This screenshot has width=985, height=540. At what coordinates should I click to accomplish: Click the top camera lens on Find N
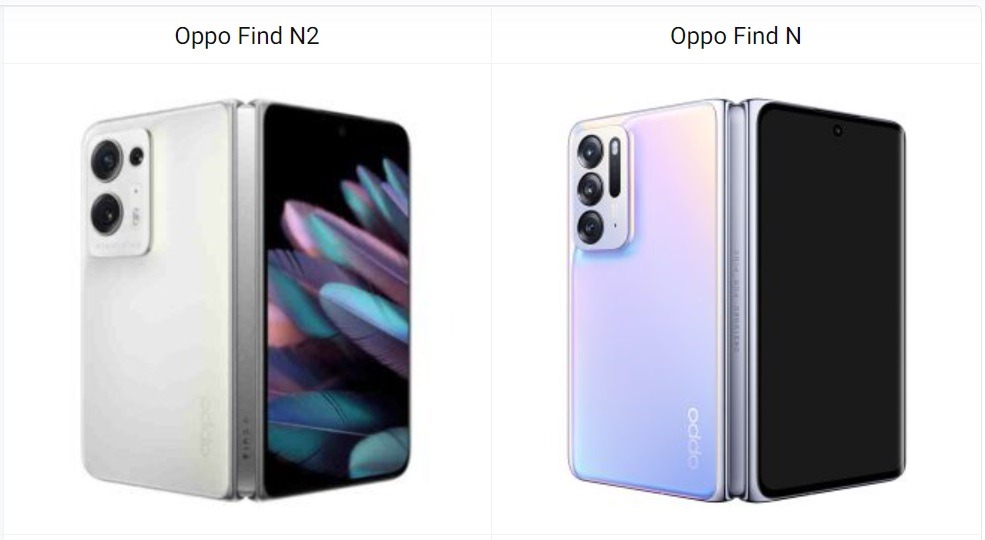(x=590, y=151)
